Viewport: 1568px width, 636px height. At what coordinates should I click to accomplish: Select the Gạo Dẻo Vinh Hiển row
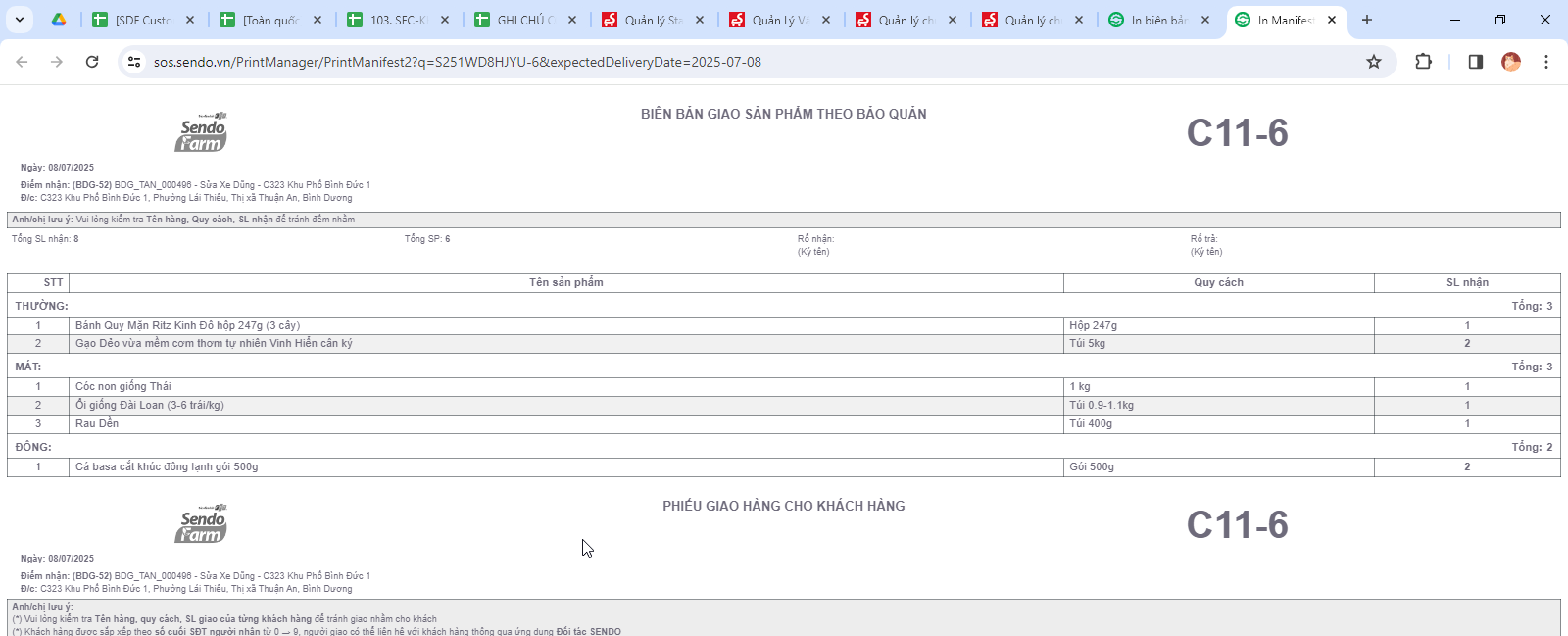[784, 344]
